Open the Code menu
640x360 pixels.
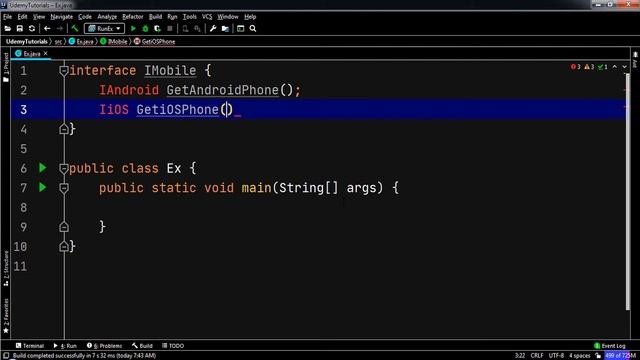pos(85,17)
